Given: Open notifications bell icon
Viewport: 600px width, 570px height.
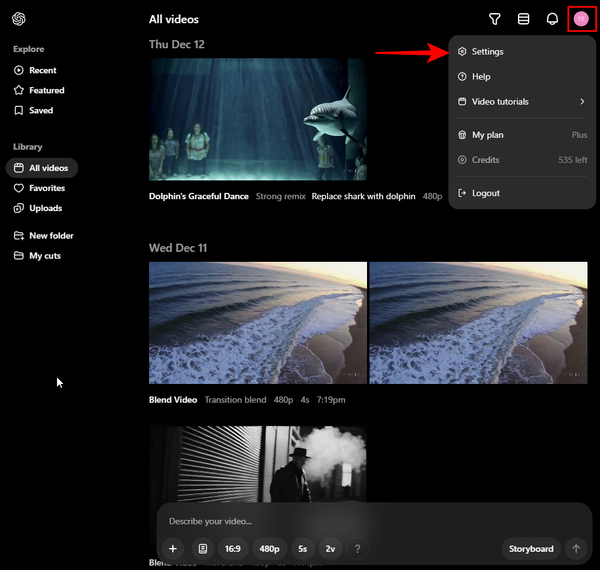Looking at the screenshot, I should point(552,19).
